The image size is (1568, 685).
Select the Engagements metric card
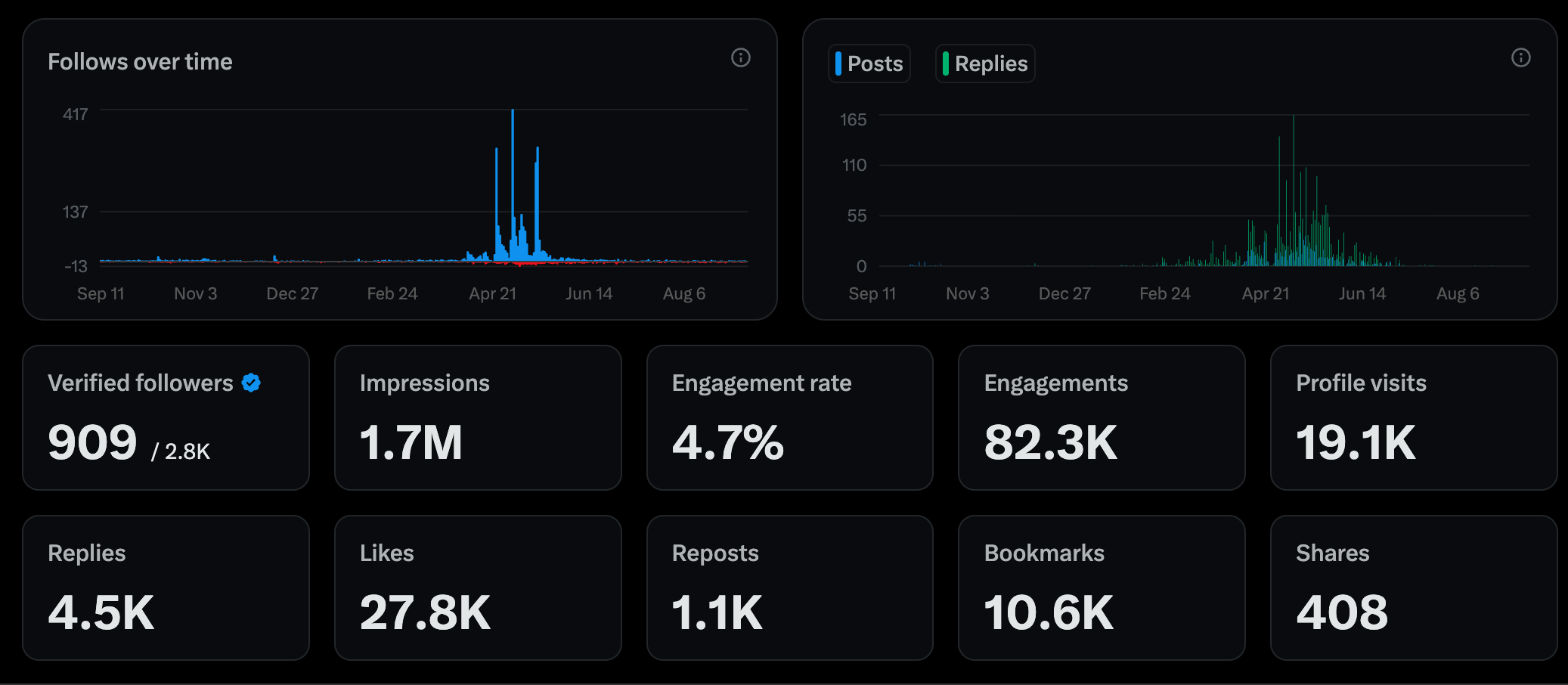1102,418
